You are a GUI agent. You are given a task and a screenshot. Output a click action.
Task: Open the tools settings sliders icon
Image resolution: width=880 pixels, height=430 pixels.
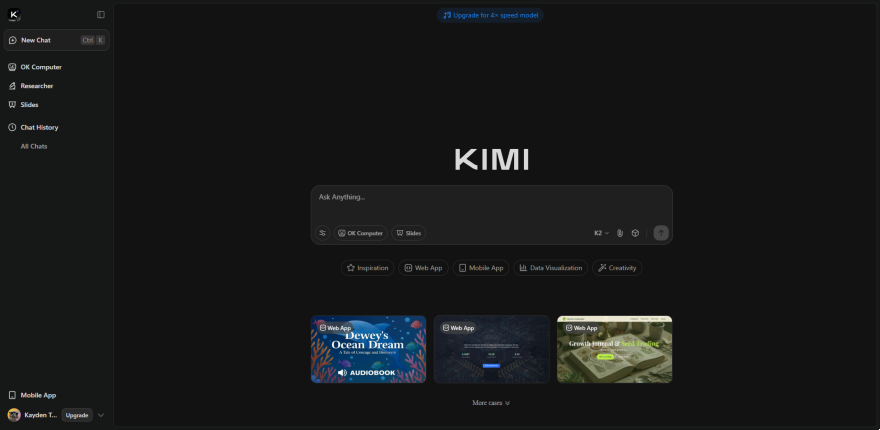point(322,233)
